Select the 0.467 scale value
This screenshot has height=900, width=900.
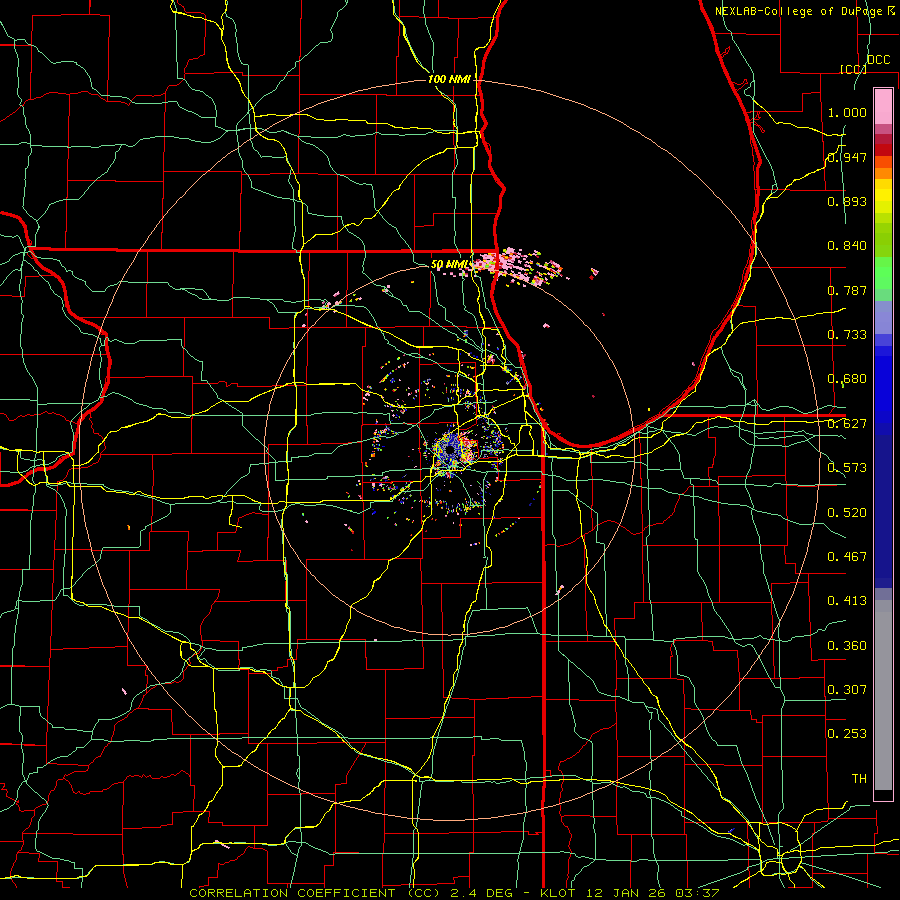tap(847, 557)
